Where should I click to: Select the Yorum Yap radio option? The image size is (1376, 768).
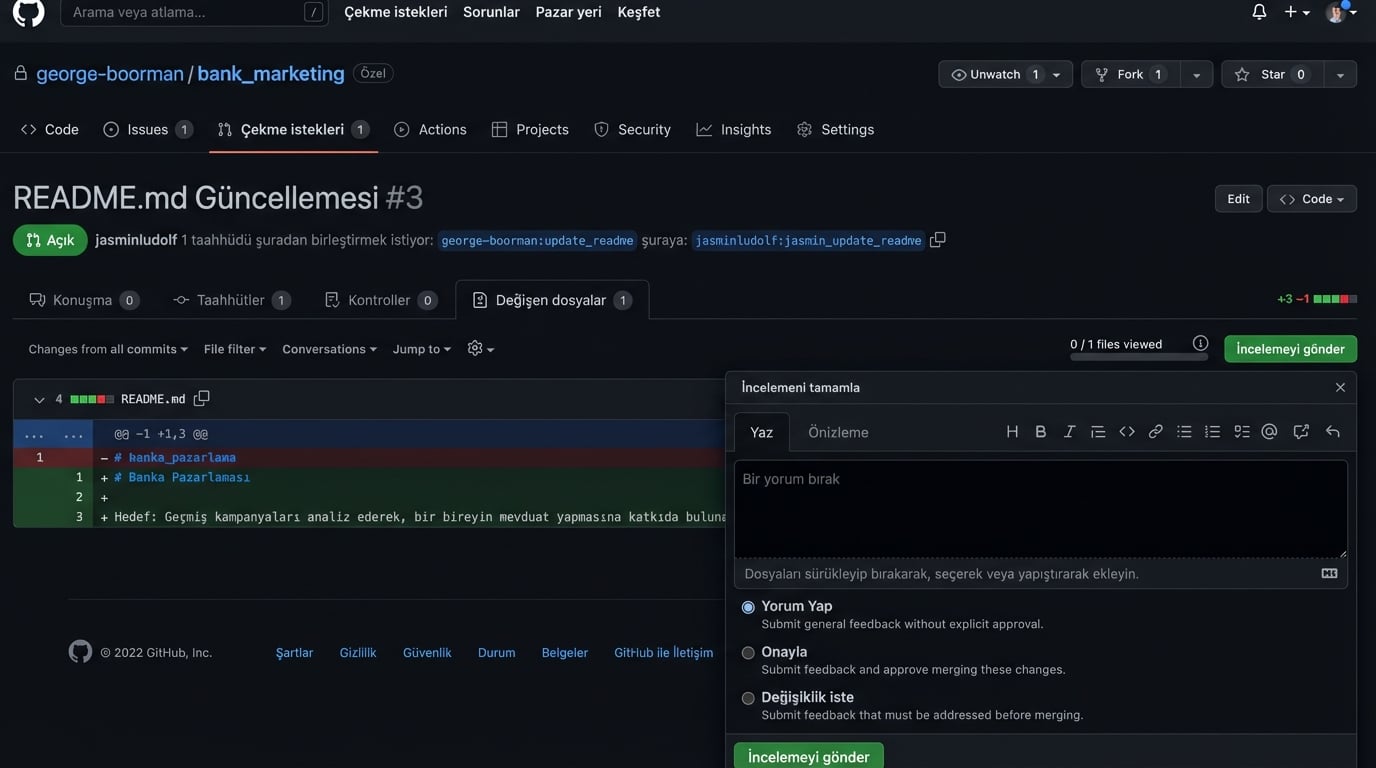coord(748,607)
